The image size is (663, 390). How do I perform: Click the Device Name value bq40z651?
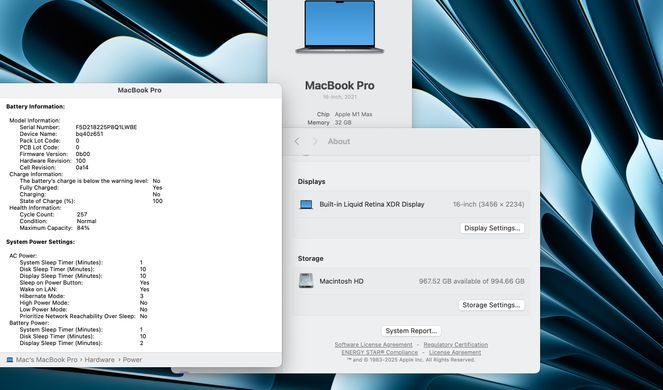click(89, 134)
